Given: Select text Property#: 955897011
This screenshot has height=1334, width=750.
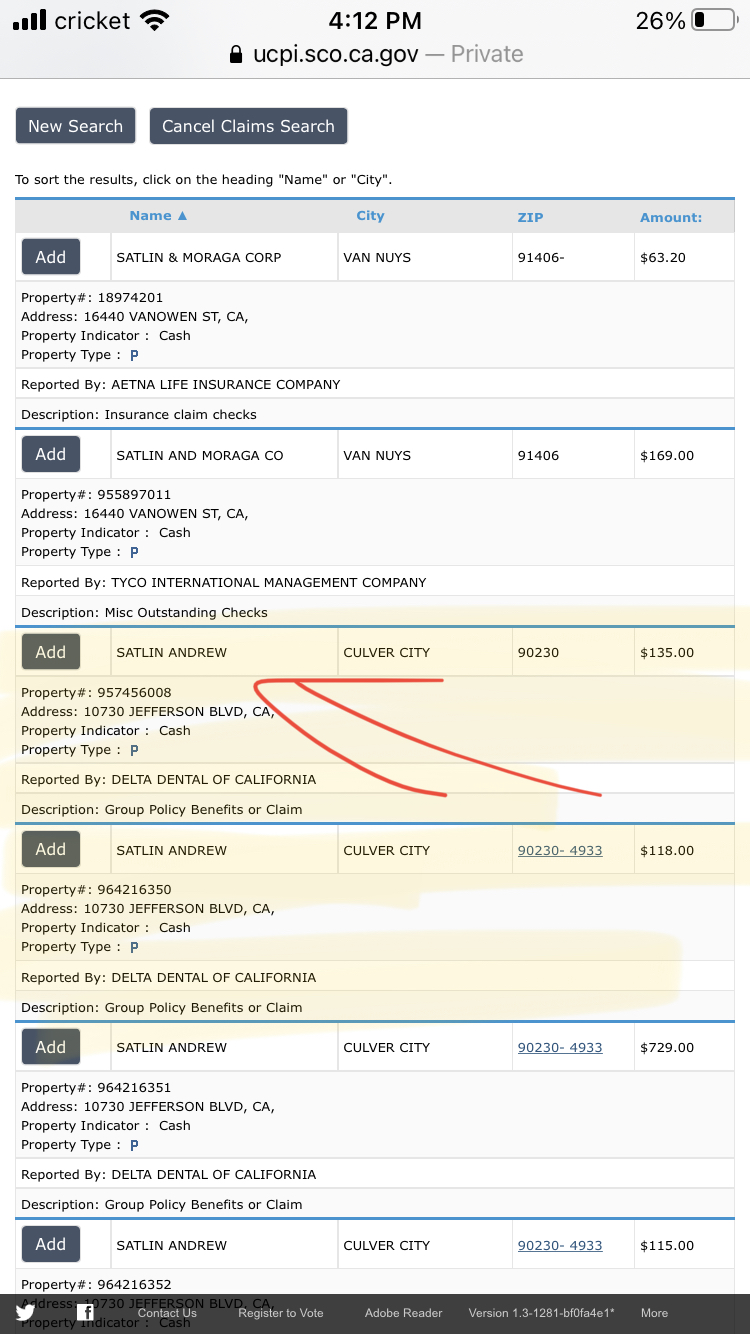Looking at the screenshot, I should pos(96,494).
